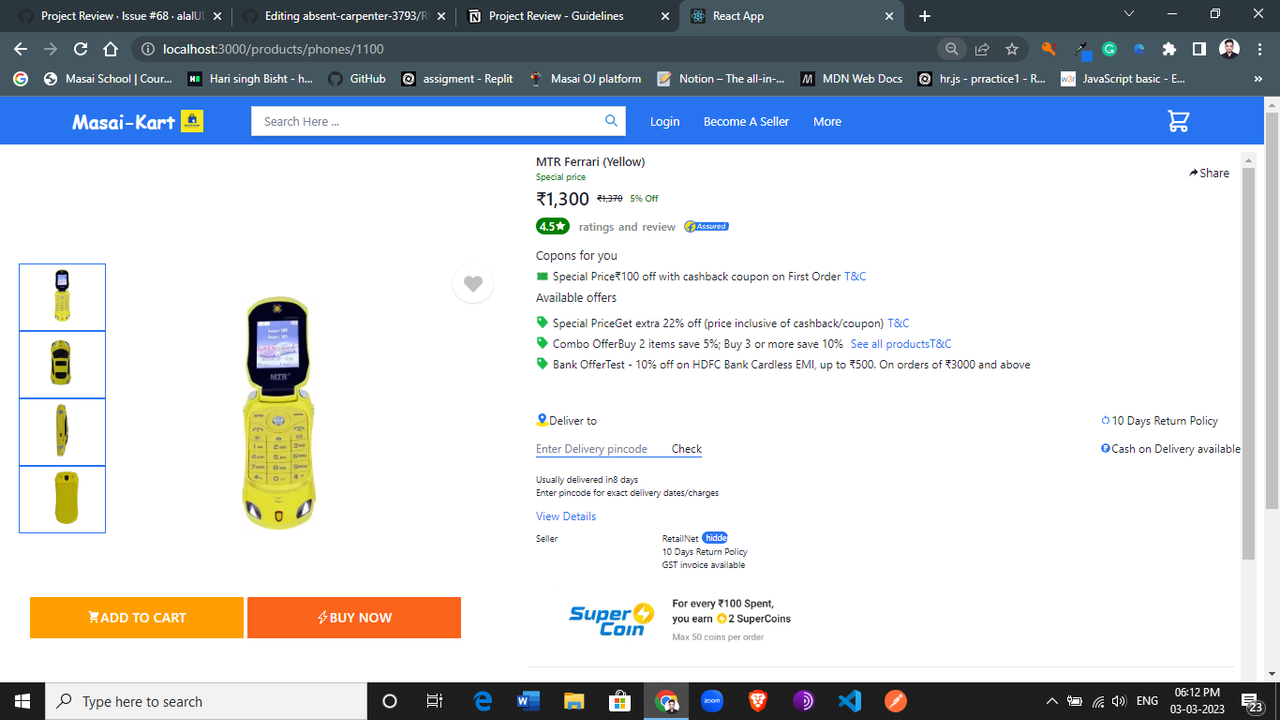Click Check next to pincode field
Image resolution: width=1280 pixels, height=720 pixels.
click(686, 449)
